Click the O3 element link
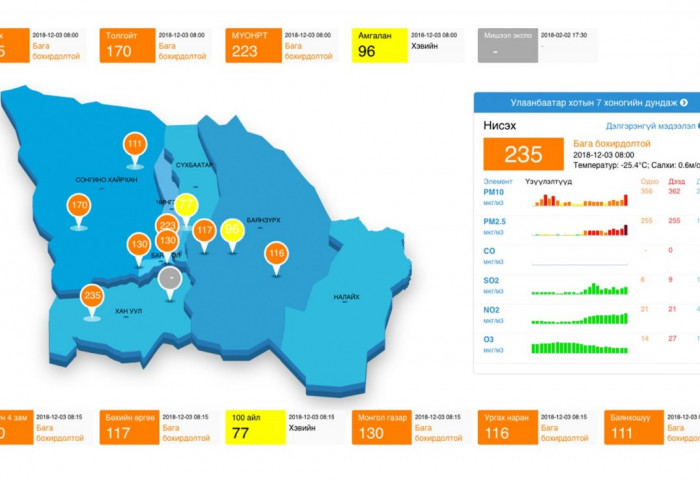 pos(488,340)
